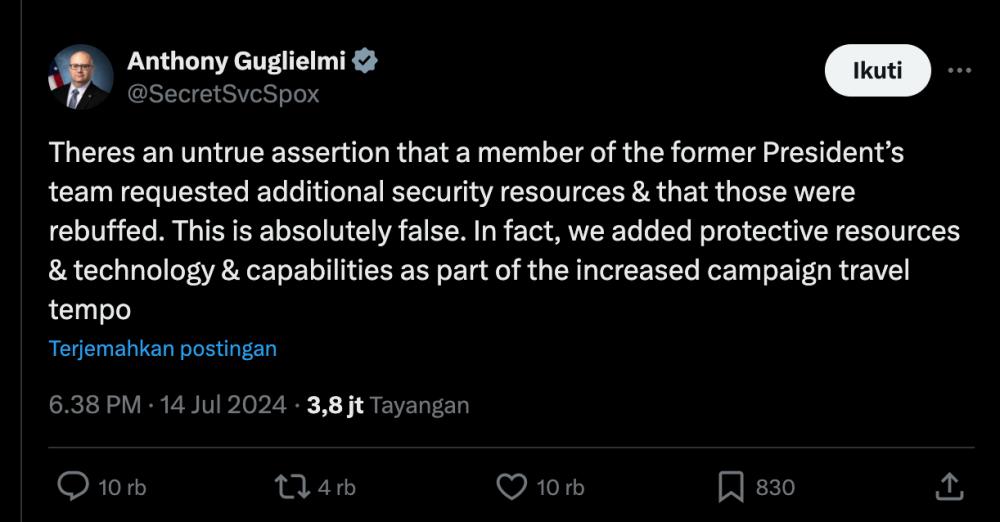
Task: Like the post with the heart icon
Action: pyautogui.click(x=511, y=487)
